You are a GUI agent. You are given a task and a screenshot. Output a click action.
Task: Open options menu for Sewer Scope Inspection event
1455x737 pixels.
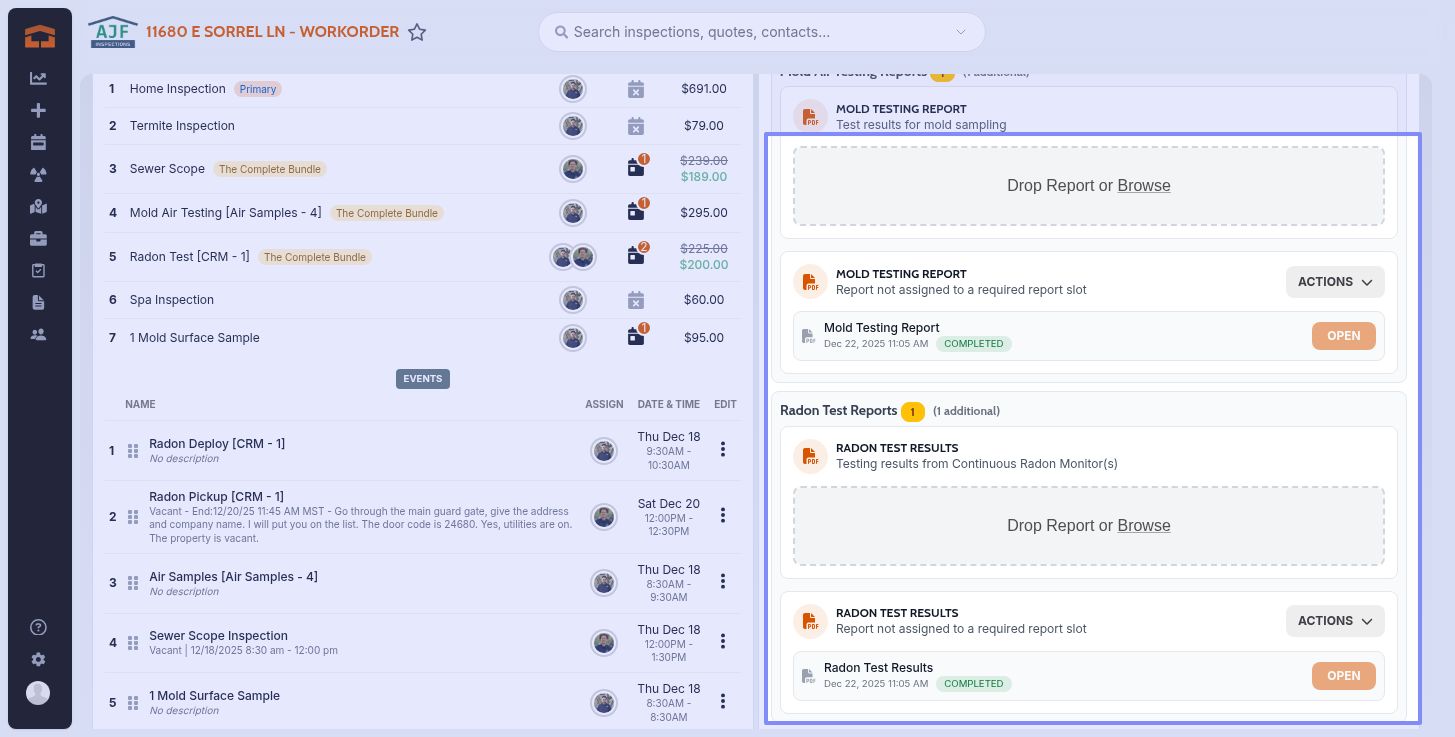click(x=723, y=642)
